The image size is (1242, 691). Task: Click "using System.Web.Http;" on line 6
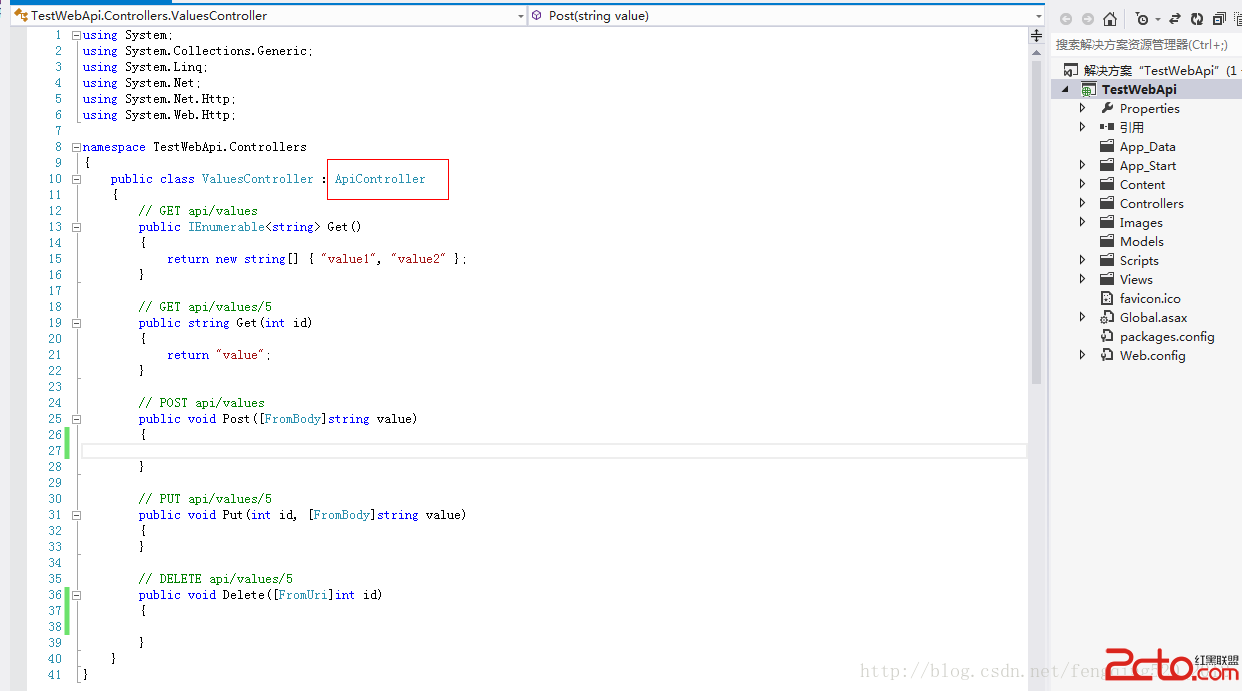pos(160,115)
